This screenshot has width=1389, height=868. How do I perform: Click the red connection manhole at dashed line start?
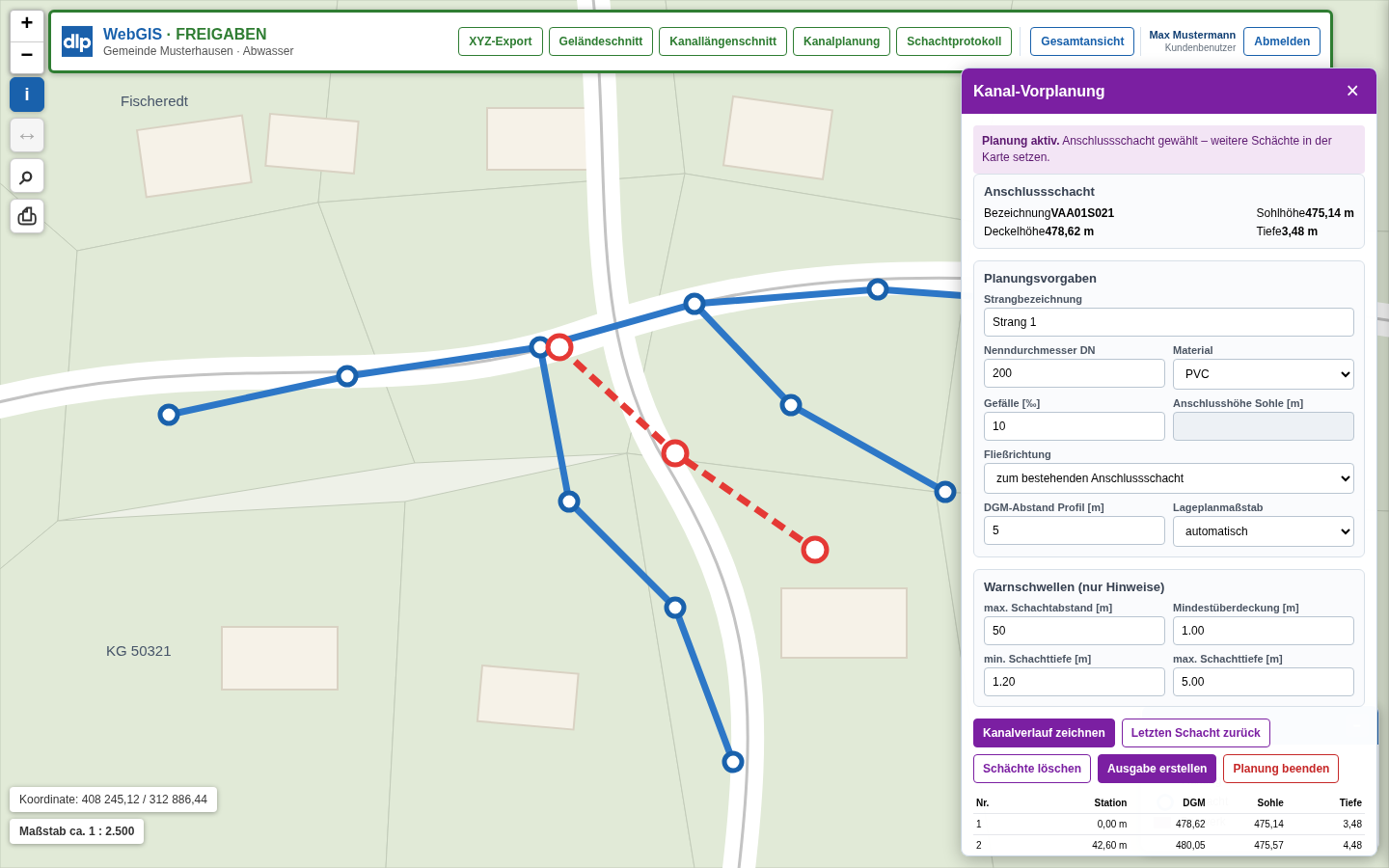click(559, 347)
